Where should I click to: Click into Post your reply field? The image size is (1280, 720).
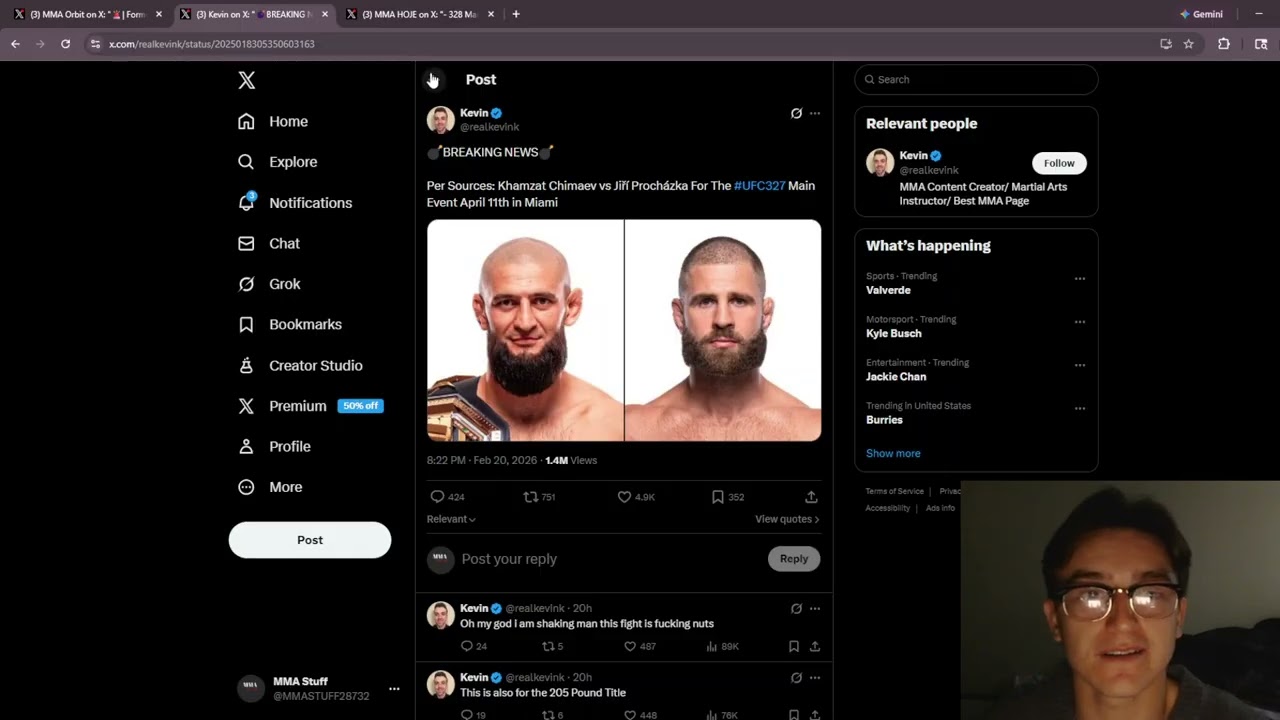[610, 559]
